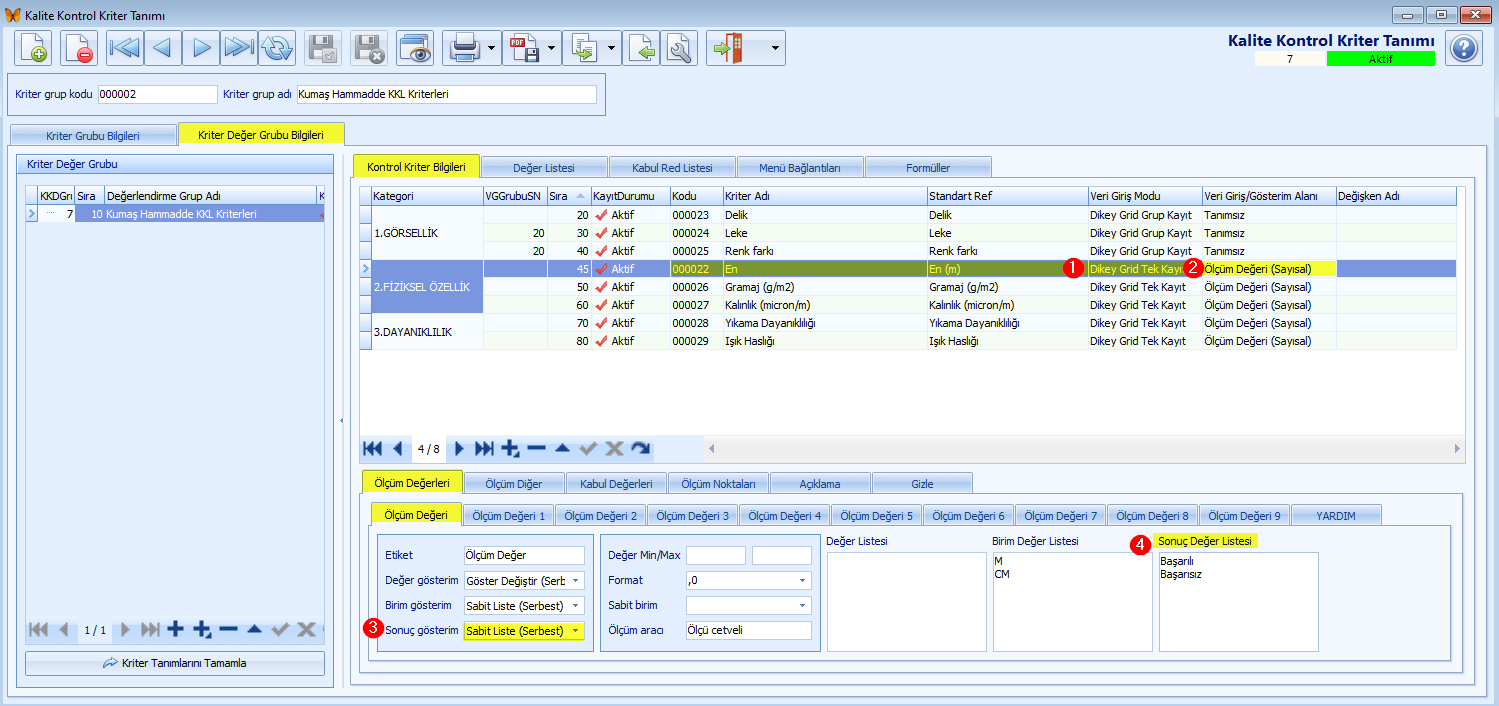
Task: Click the new record icon with green plus
Action: coord(33,48)
